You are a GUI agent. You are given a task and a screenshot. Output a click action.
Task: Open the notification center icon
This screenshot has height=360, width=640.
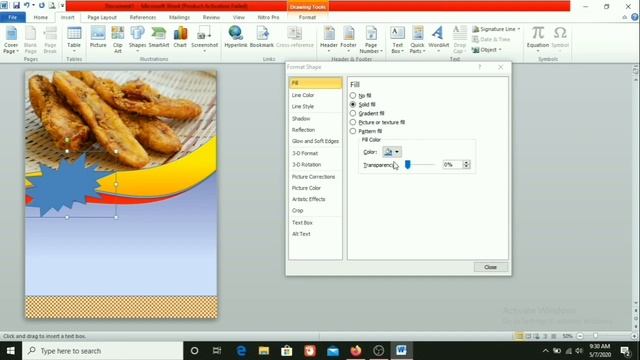tap(625, 351)
